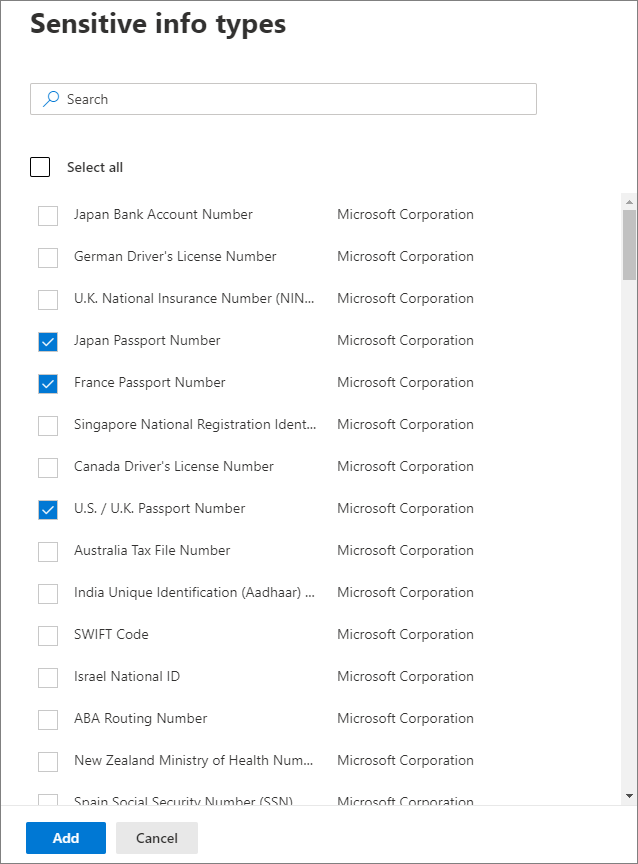
Task: Check India Unique Identification (Aadhaar)
Action: (x=47, y=593)
